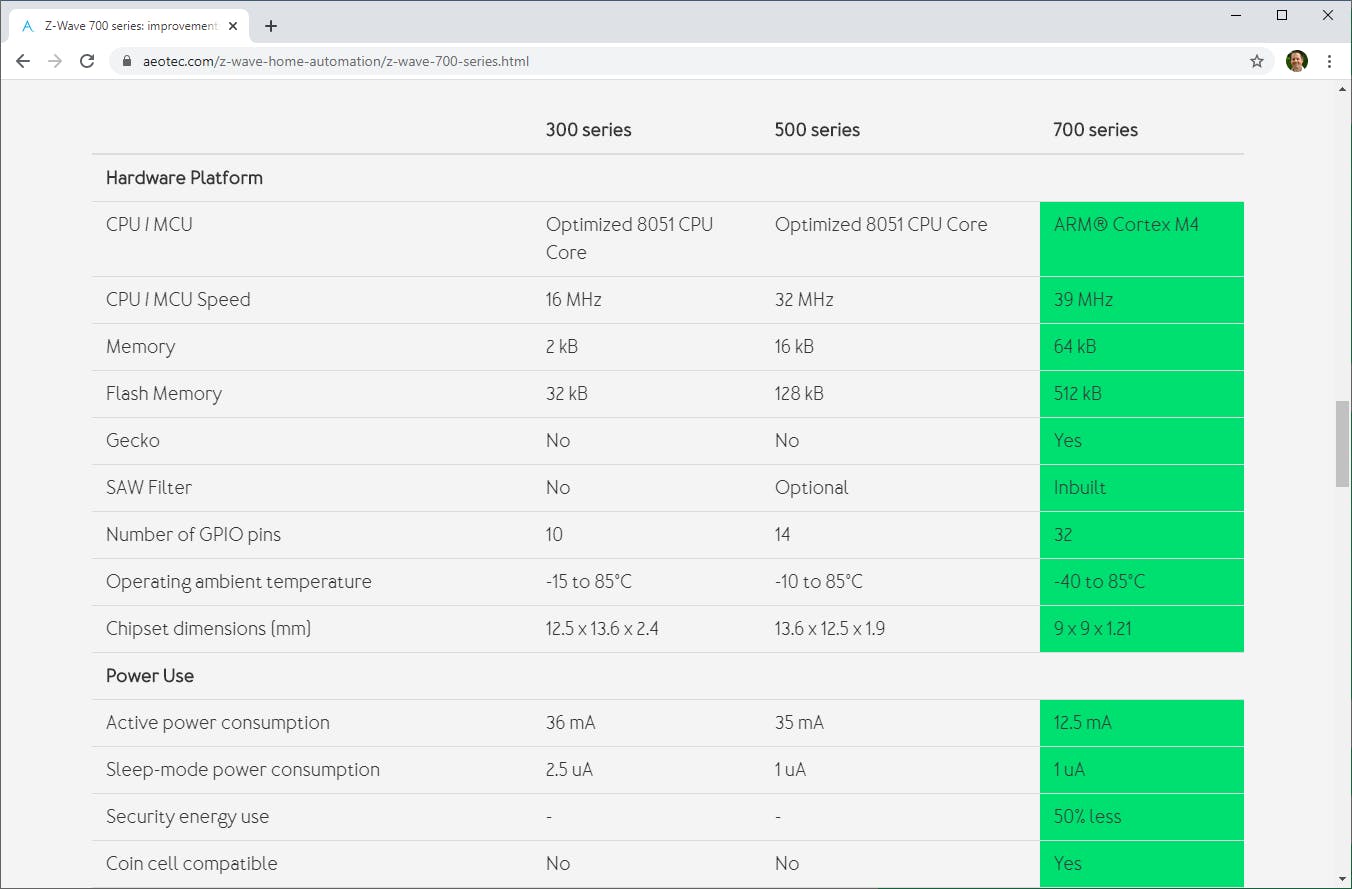Viewport: 1352px width, 889px height.
Task: Maximize the browser window
Action: (x=1282, y=15)
